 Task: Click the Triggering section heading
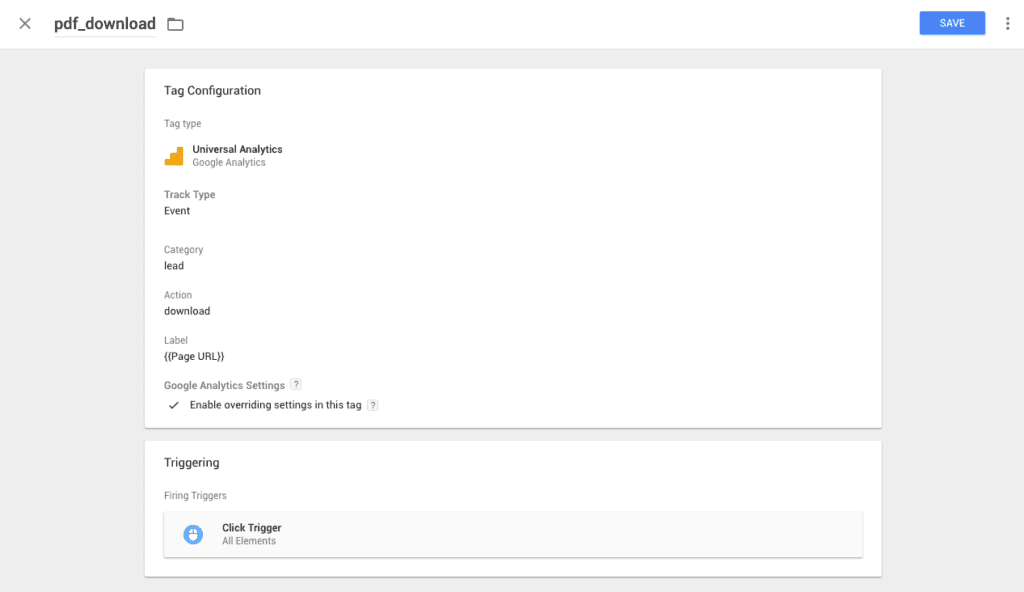click(x=191, y=463)
